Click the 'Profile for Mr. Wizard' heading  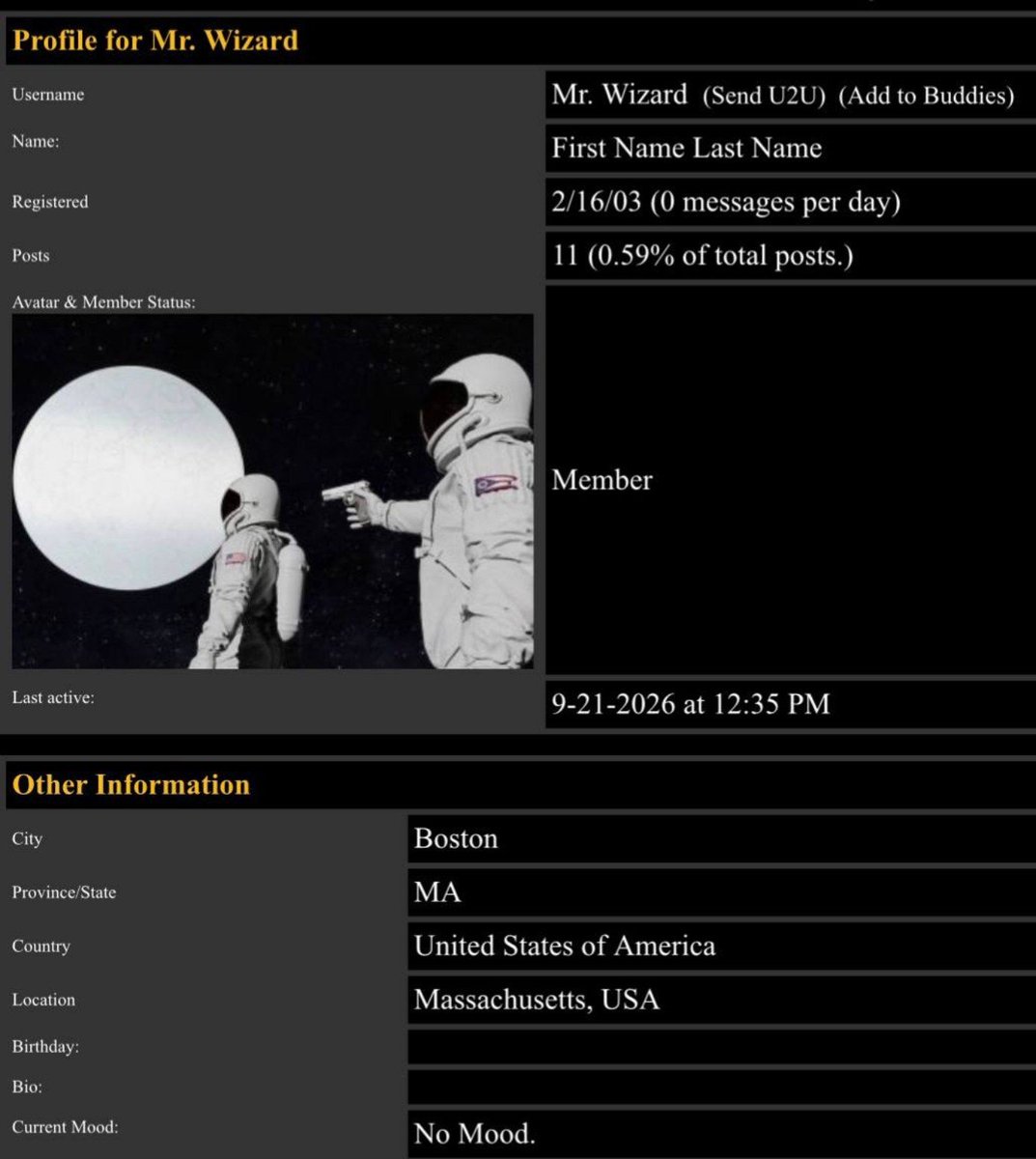click(x=155, y=41)
